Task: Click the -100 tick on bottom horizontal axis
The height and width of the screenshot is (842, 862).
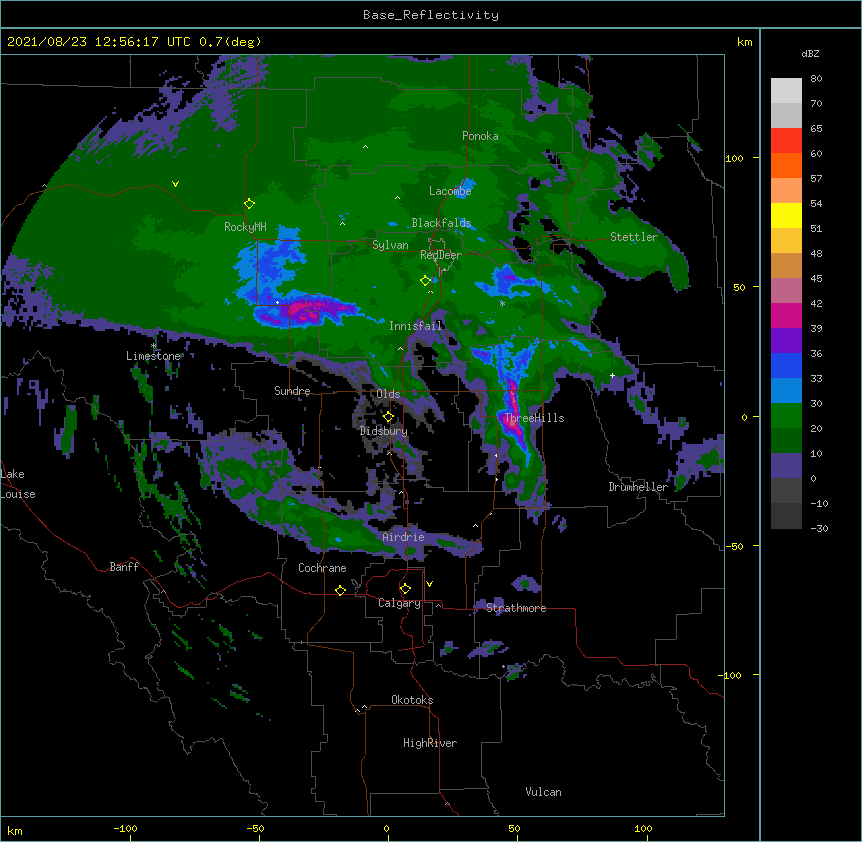Action: click(x=126, y=828)
